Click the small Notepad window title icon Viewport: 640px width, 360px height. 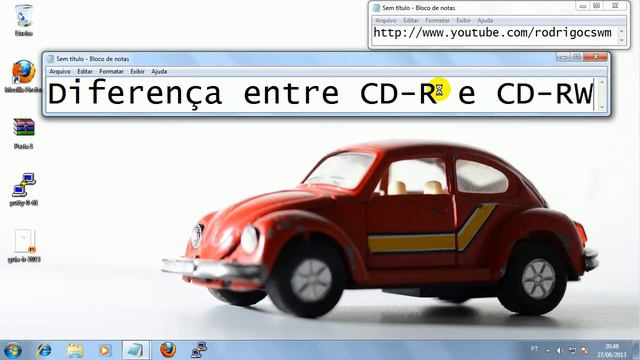(377, 8)
